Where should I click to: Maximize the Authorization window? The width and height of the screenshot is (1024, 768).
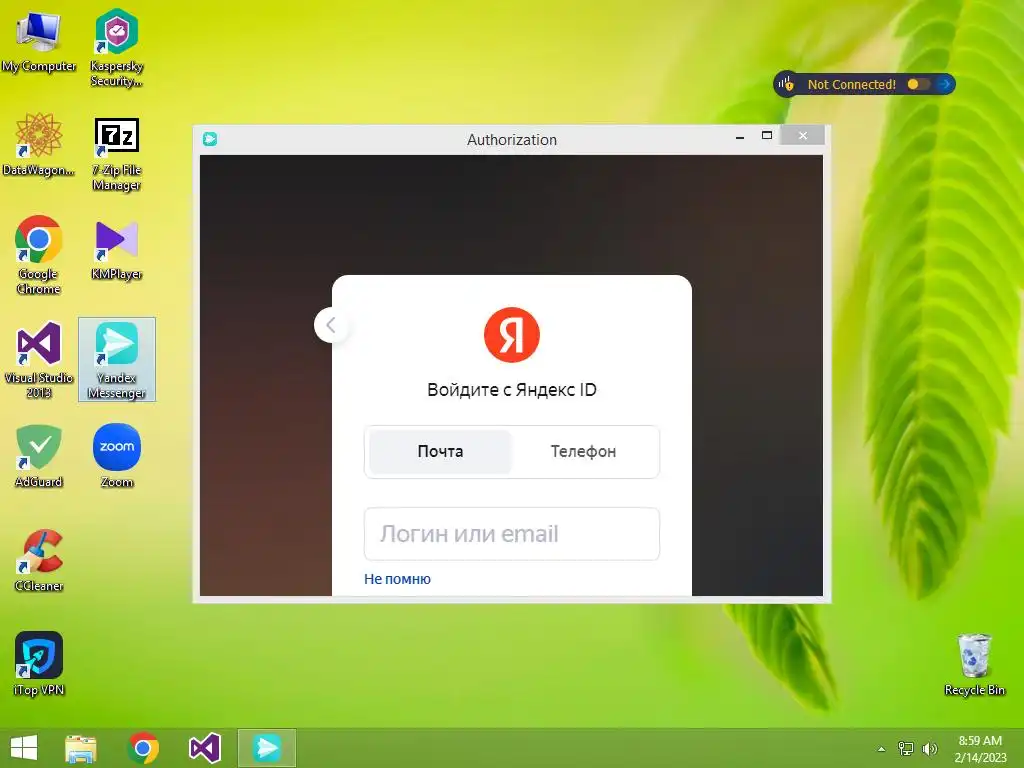[767, 136]
